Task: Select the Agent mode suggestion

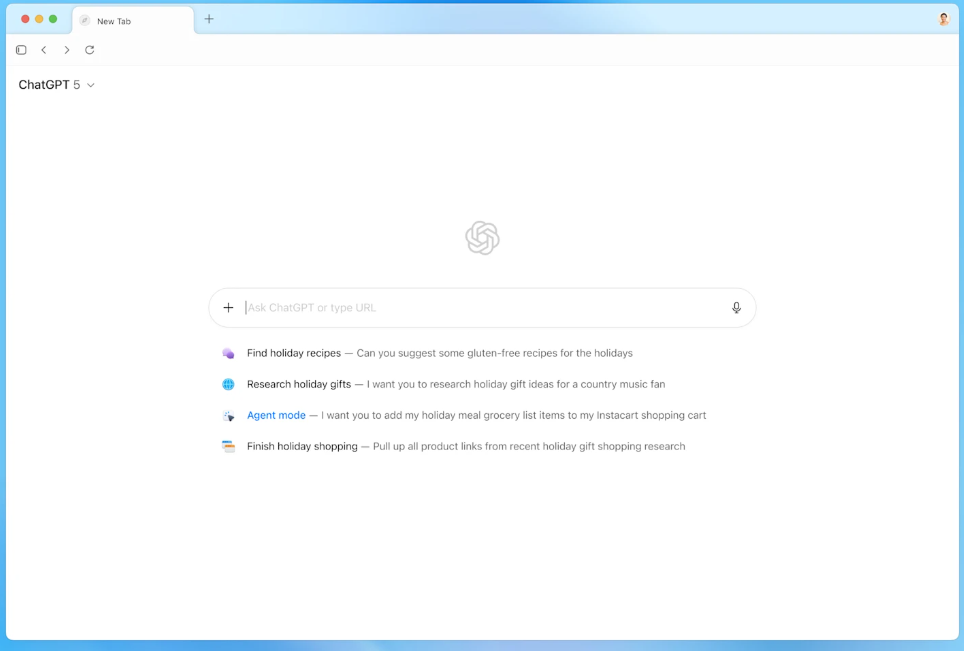Action: 464,416
